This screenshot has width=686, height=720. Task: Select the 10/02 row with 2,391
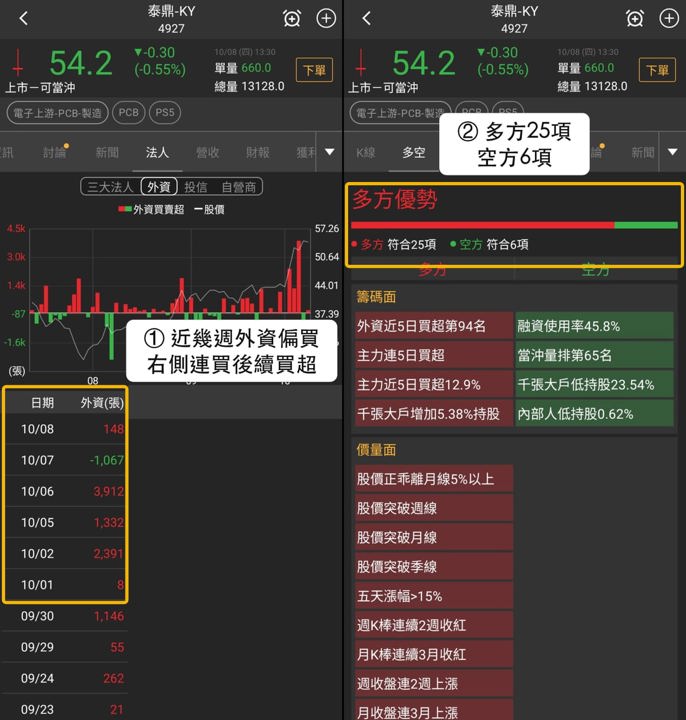65,554
